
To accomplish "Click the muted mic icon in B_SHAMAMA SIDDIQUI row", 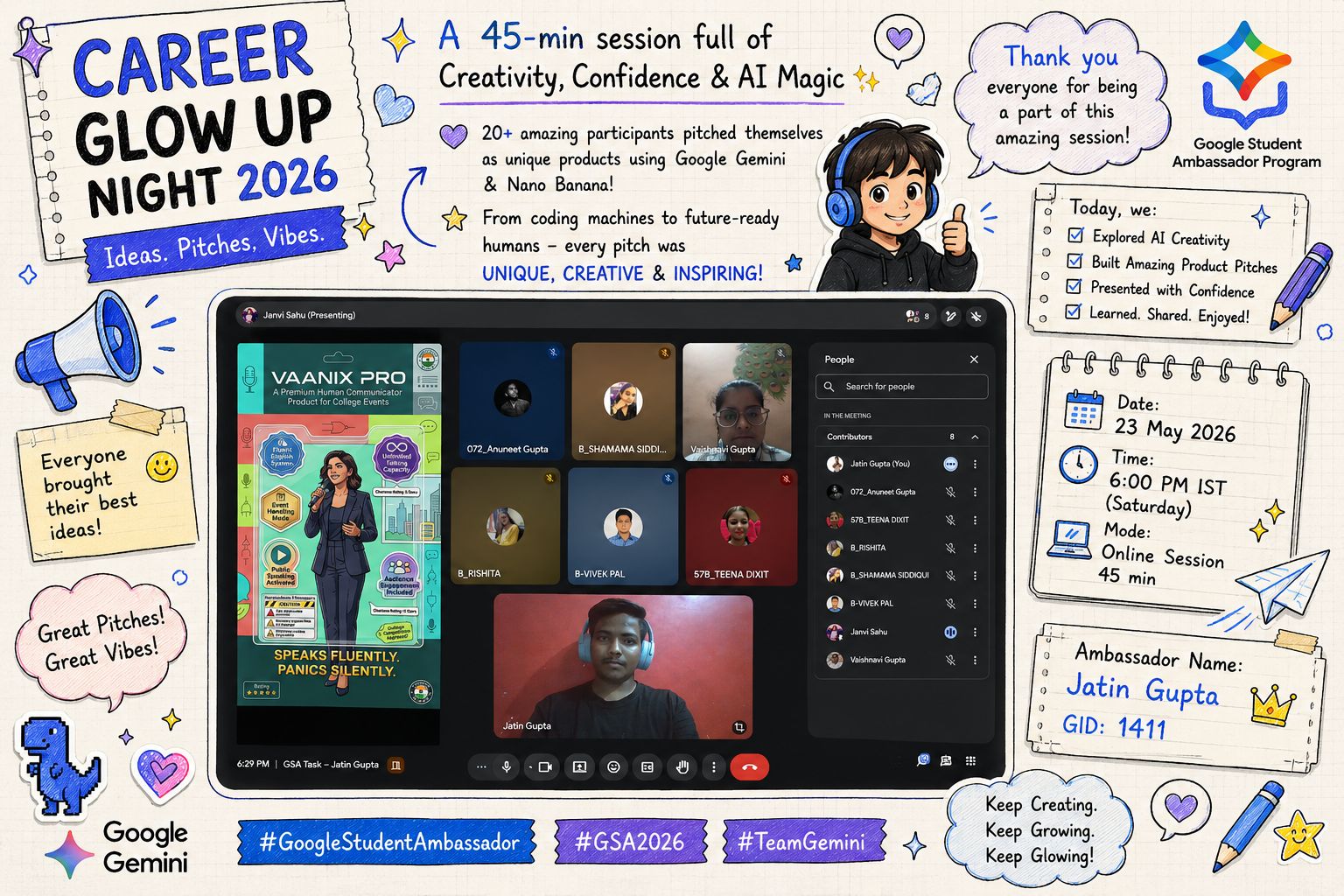I will coord(950,576).
